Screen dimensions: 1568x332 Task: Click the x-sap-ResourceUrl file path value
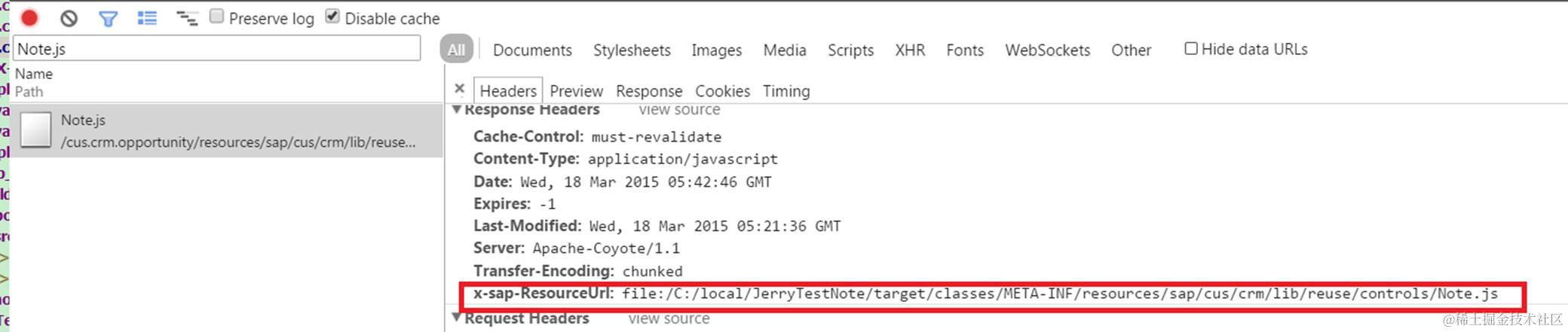[1060, 294]
